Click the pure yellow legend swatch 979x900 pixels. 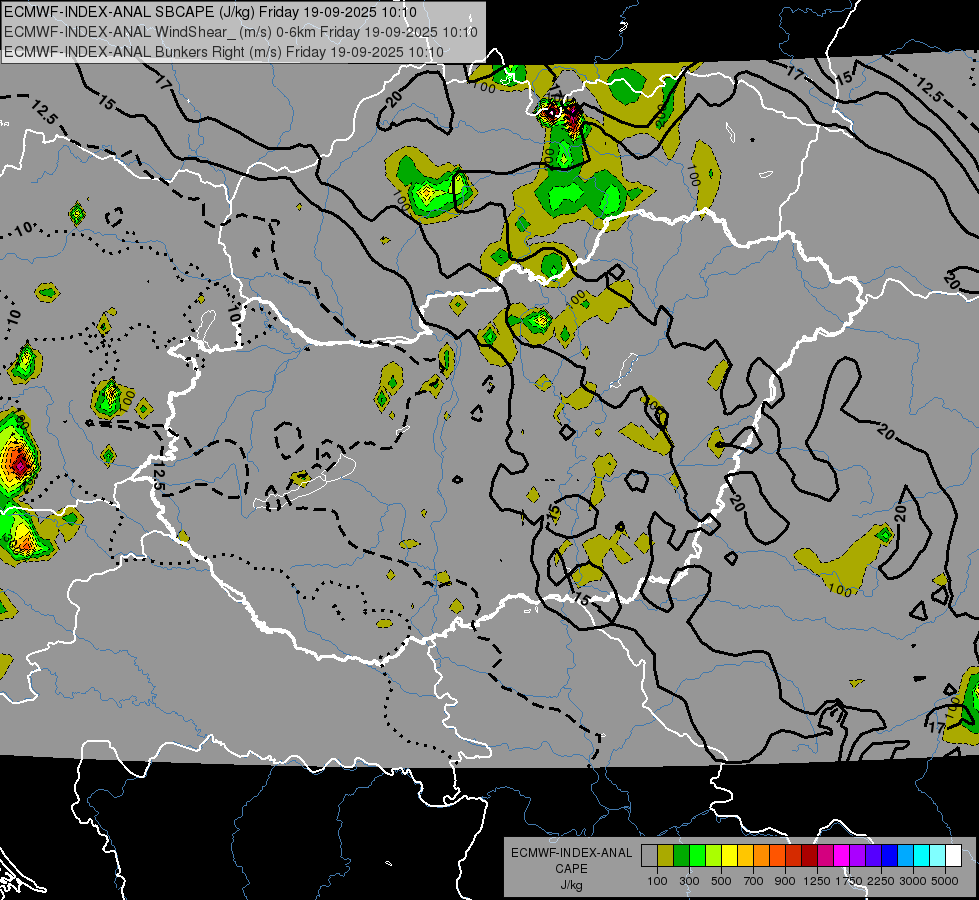[729, 856]
